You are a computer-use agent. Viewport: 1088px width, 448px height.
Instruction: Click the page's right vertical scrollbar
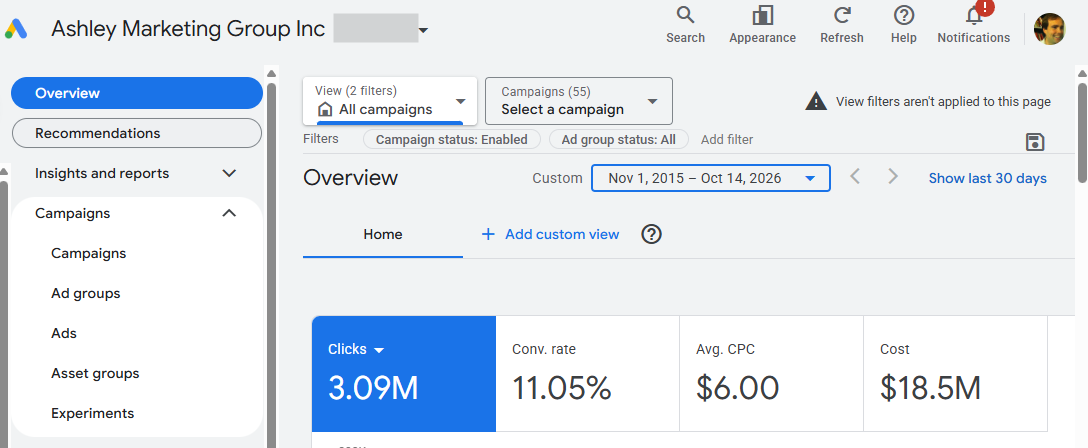[x=1082, y=132]
